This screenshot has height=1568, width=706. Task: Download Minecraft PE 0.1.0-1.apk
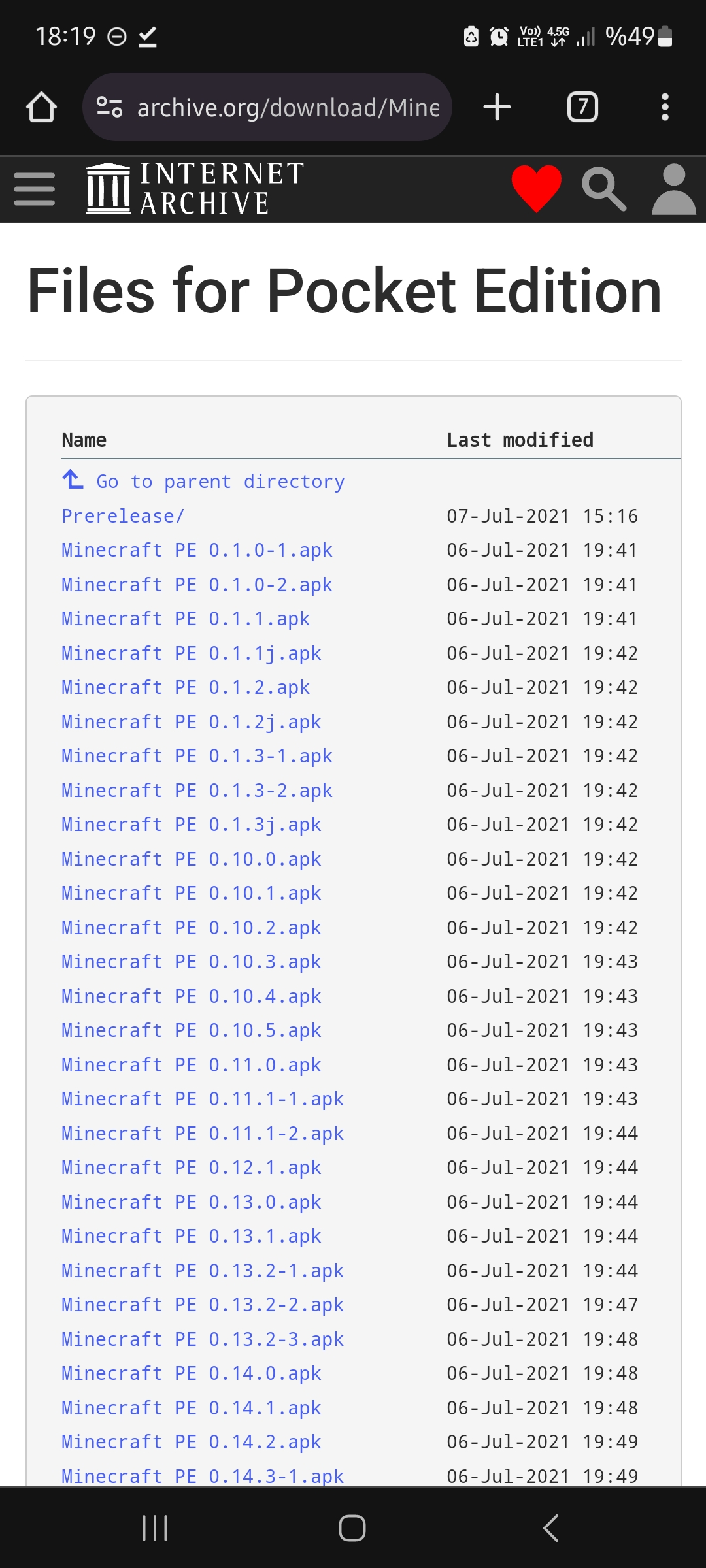[197, 550]
